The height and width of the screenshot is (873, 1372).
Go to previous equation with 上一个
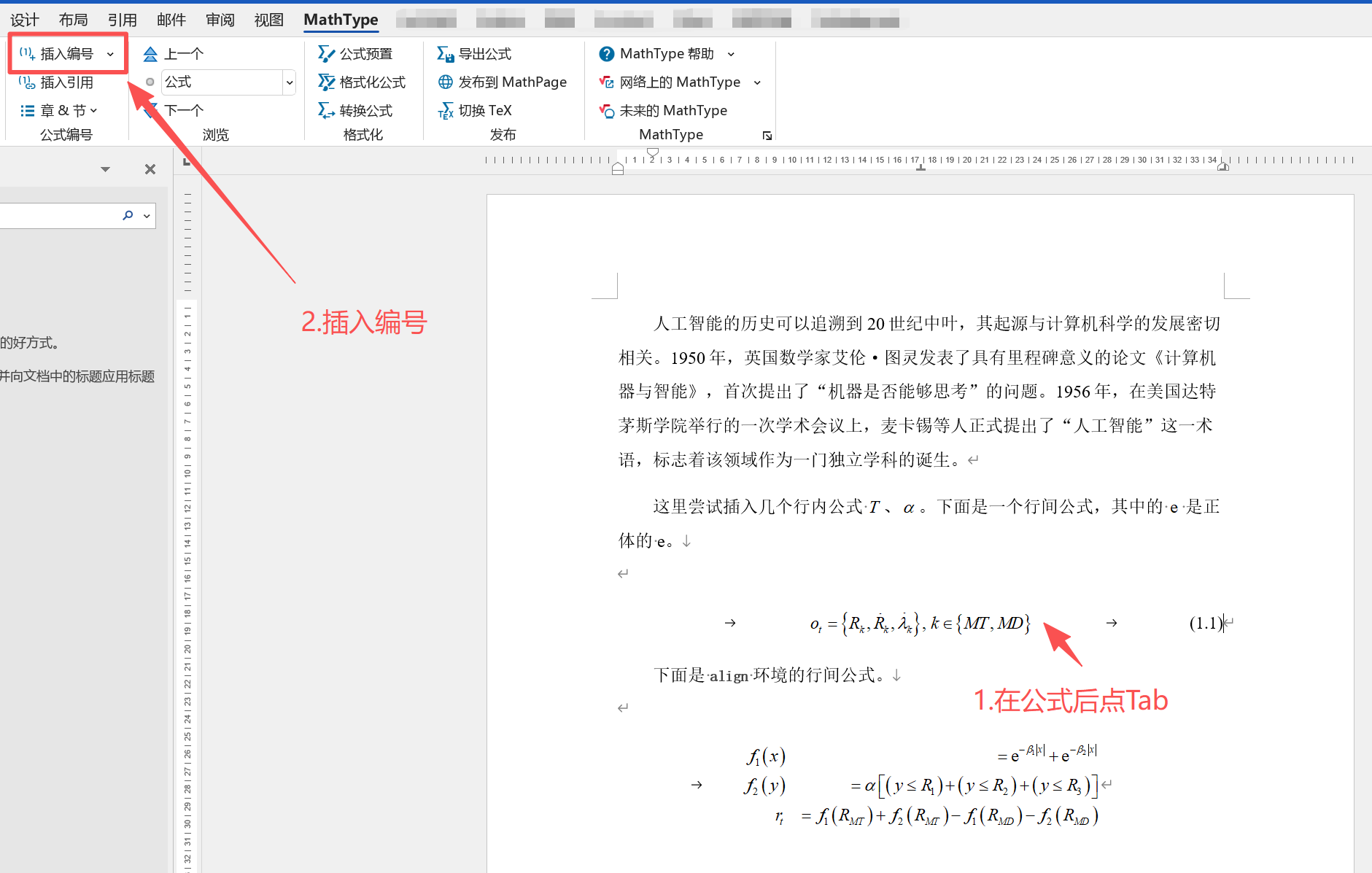pyautogui.click(x=174, y=54)
